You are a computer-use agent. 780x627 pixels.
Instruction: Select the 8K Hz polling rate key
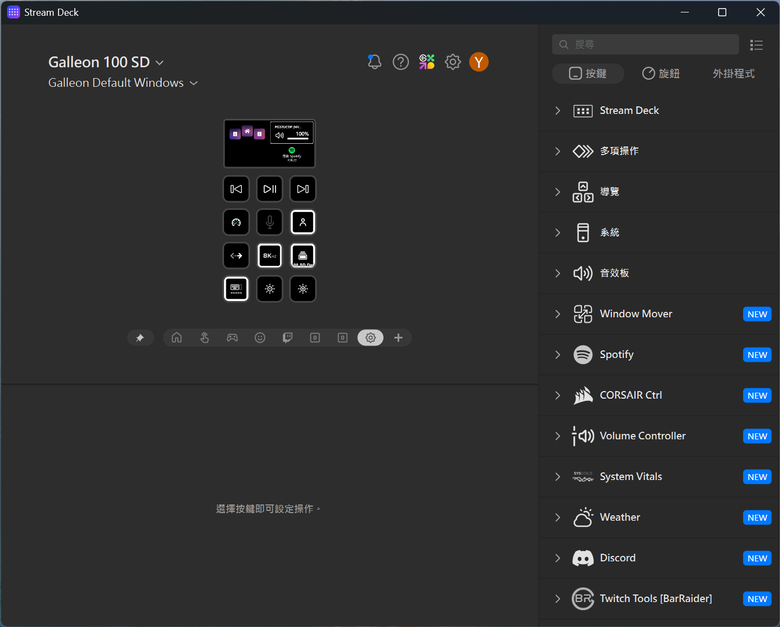coord(270,256)
